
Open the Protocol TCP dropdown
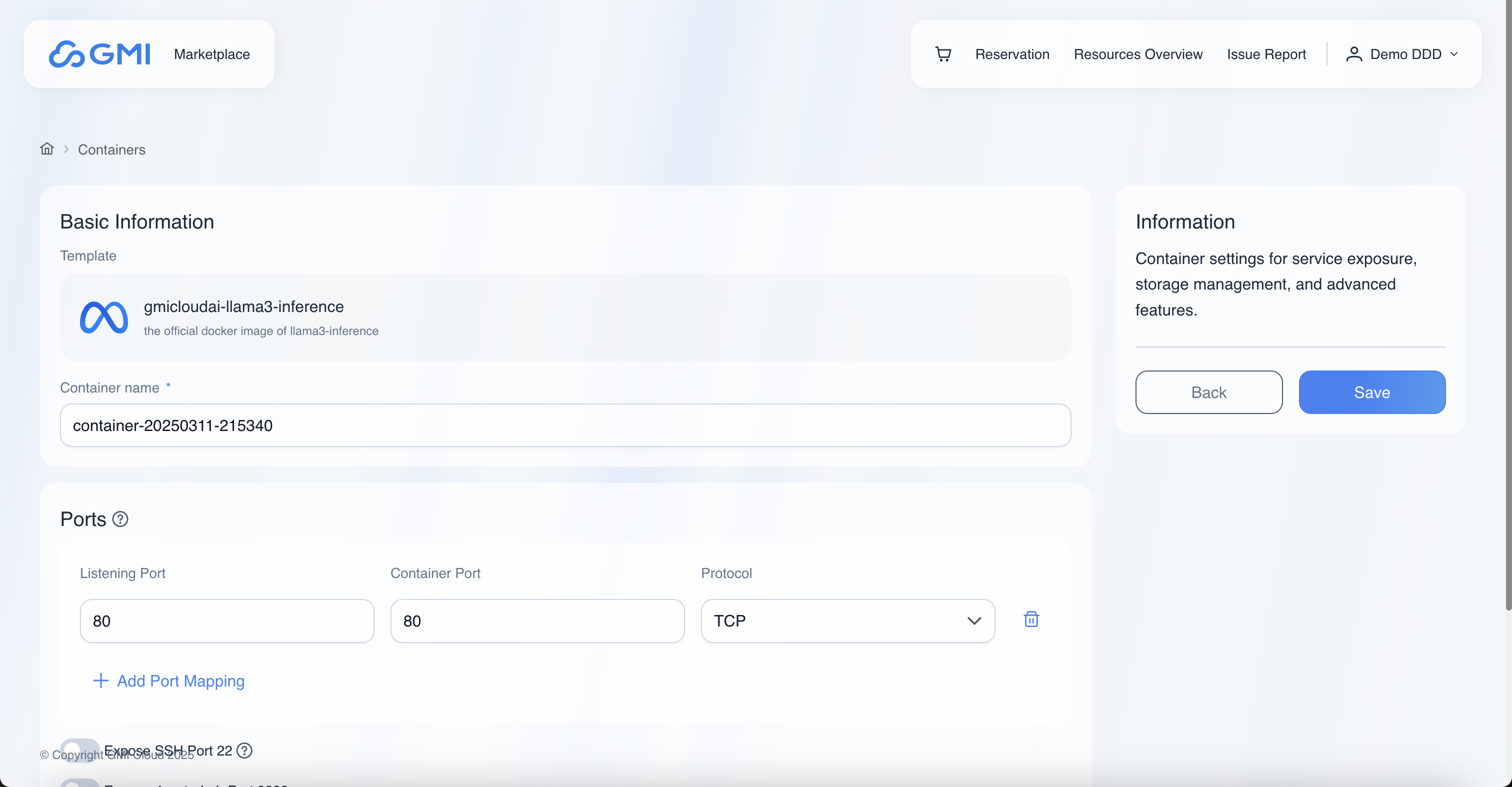point(847,621)
